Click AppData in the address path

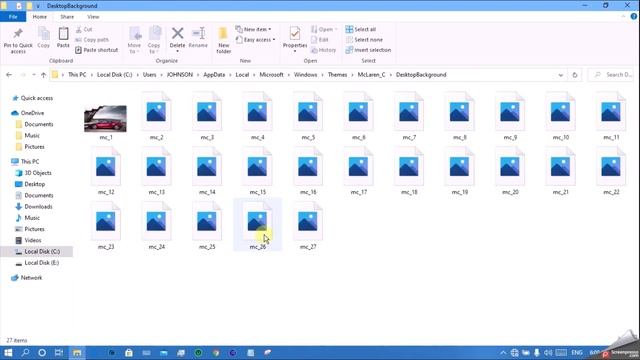[214, 75]
